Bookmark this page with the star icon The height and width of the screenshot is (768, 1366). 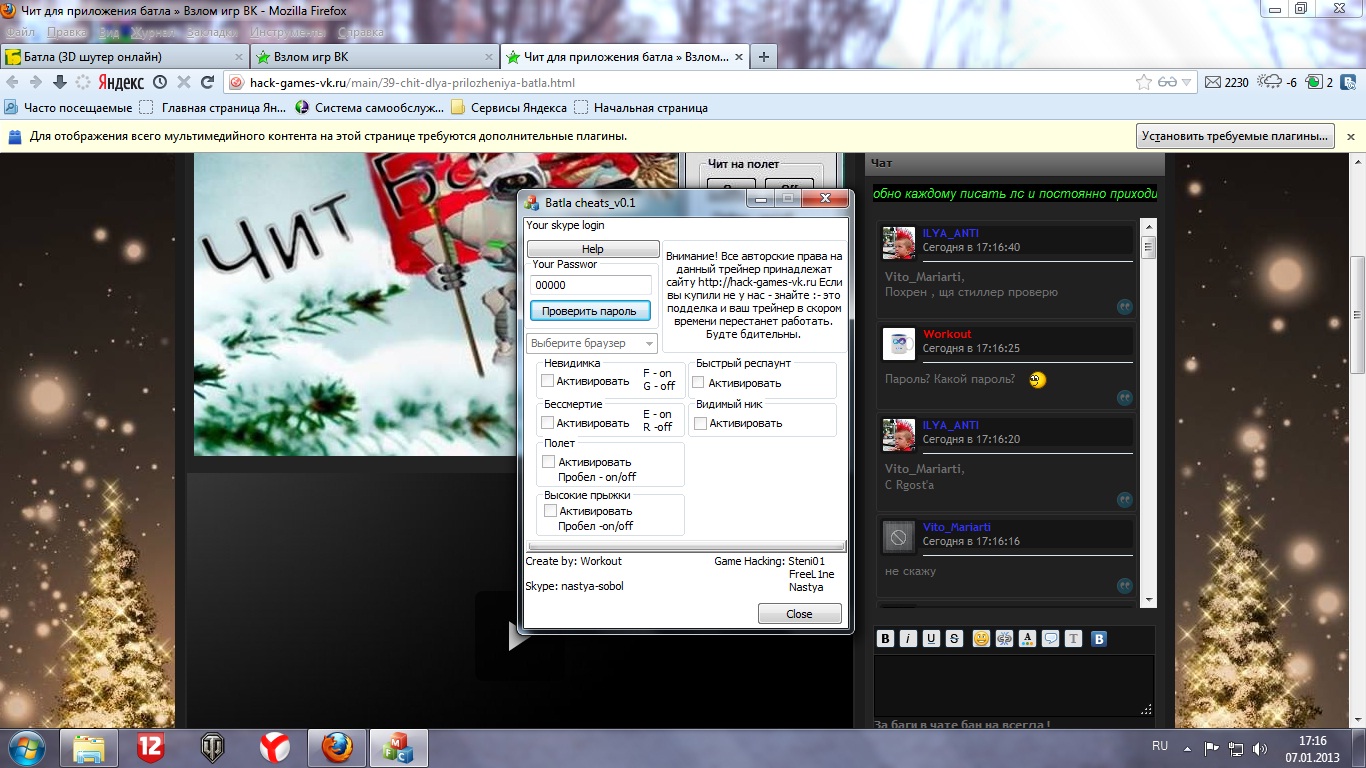1144,82
